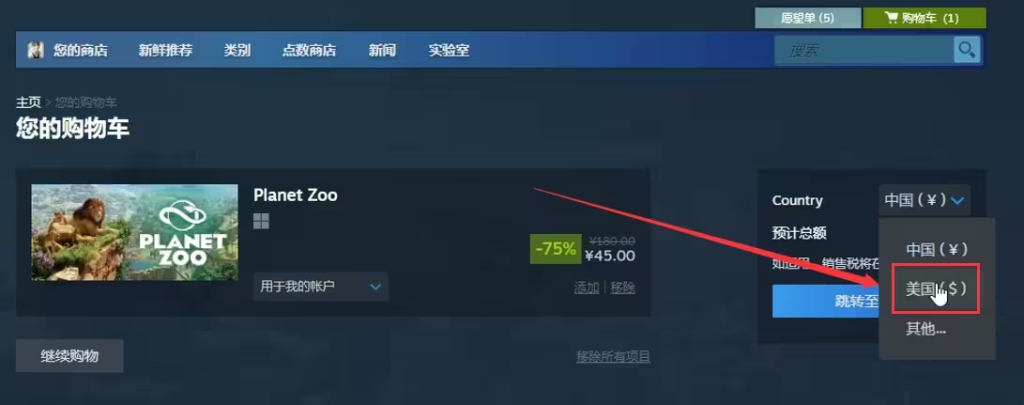Select 中国 (¥) in the dropdown list
1024x405 pixels.
tap(936, 249)
